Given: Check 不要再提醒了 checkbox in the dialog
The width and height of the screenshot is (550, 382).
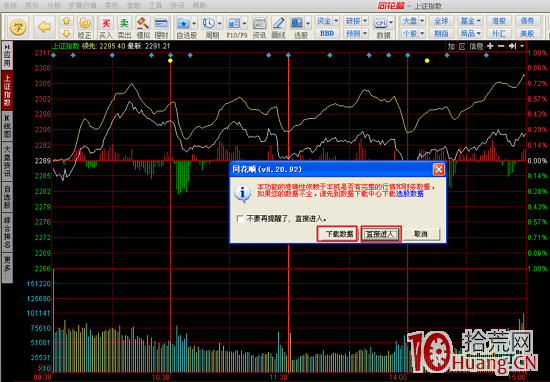Looking at the screenshot, I should pos(240,219).
